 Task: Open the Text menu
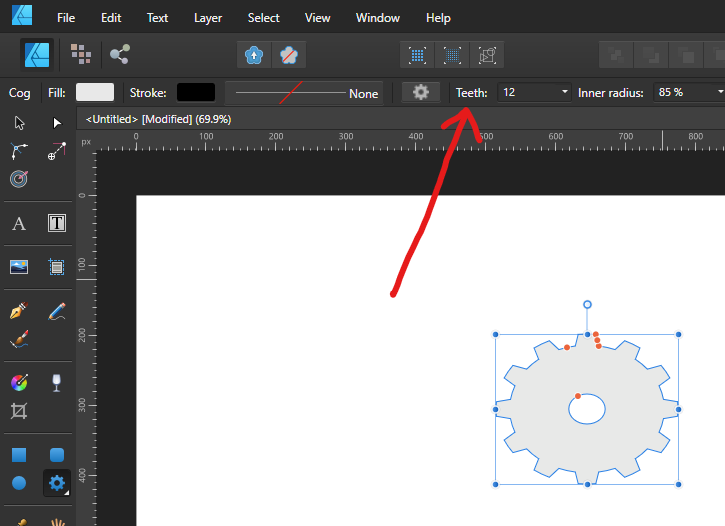tap(157, 18)
